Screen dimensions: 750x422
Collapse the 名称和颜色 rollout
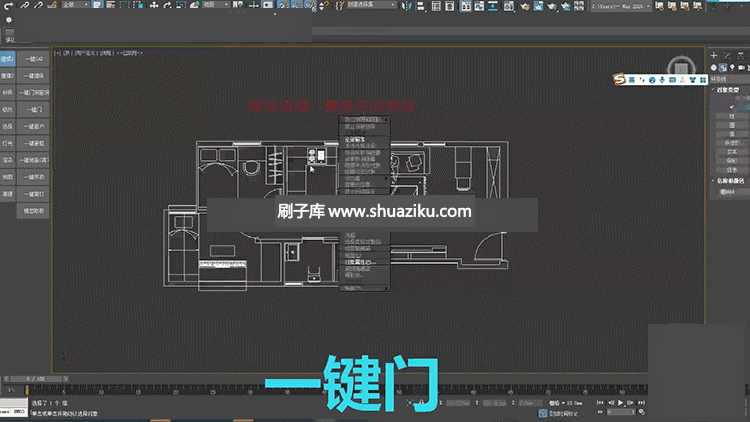pyautogui.click(x=729, y=181)
